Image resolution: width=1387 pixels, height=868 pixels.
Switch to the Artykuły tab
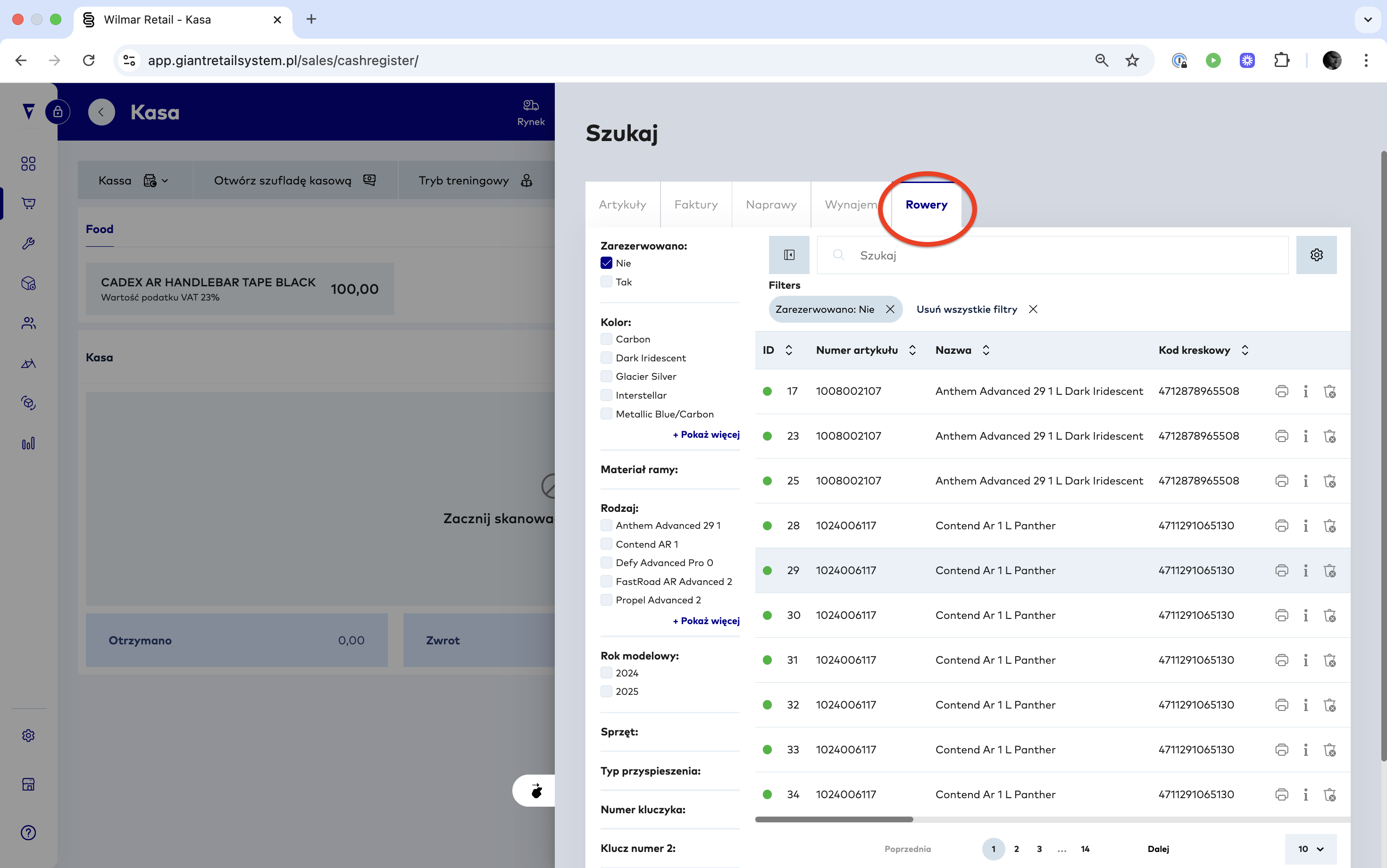click(622, 205)
